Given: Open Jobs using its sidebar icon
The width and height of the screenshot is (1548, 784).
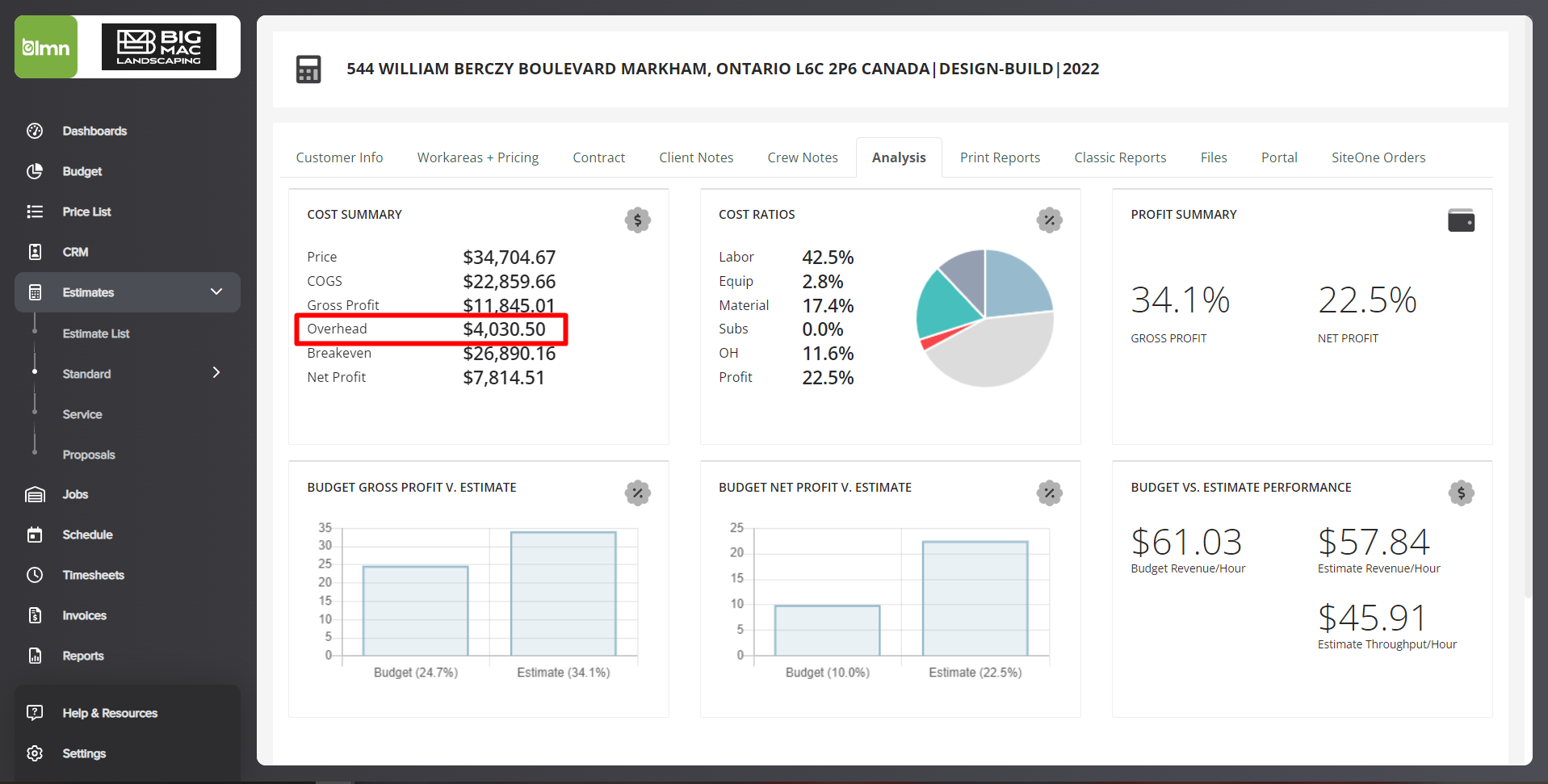Looking at the screenshot, I should [35, 494].
